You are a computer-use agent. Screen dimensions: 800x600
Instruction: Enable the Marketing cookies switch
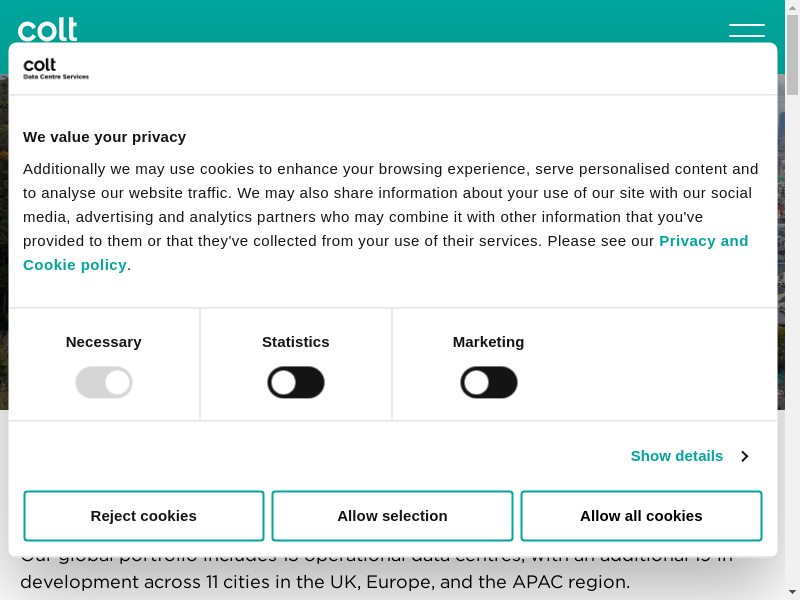click(489, 382)
